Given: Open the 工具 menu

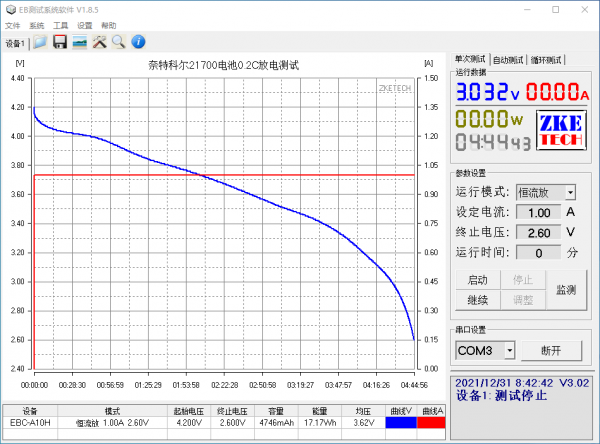Looking at the screenshot, I should (61, 24).
